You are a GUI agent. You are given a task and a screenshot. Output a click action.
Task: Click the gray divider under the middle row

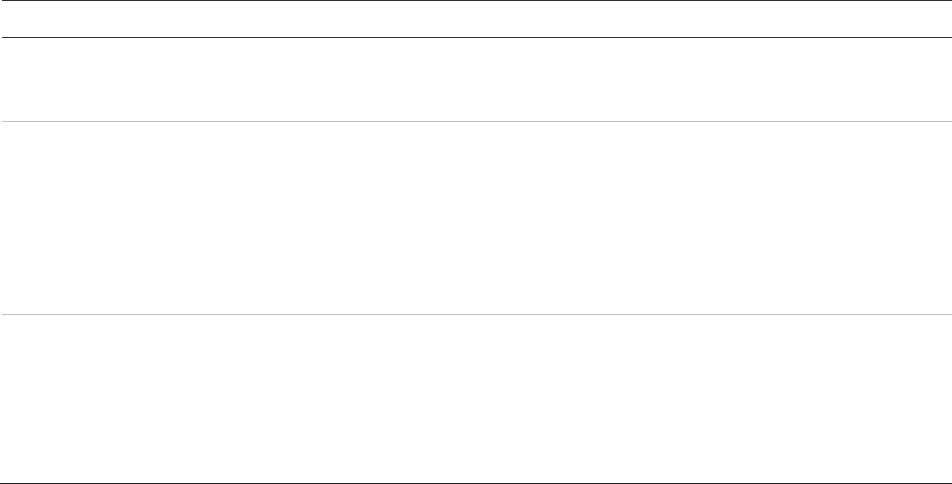click(476, 316)
